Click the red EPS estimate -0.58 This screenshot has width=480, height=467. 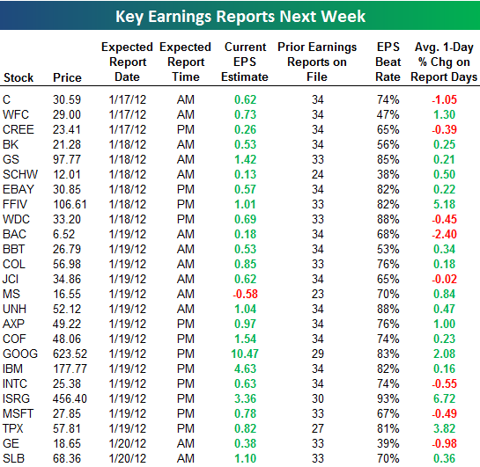click(245, 294)
